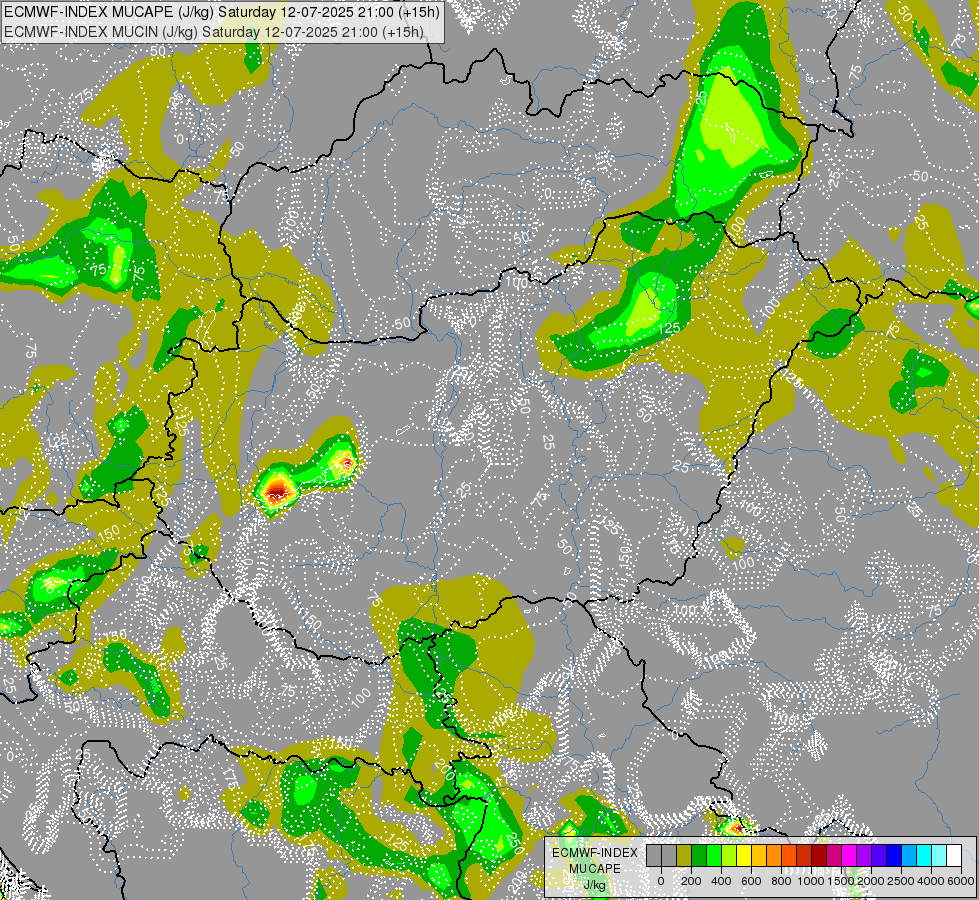Pick the dark red legend swatch
The width and height of the screenshot is (979, 900).
[x=819, y=855]
